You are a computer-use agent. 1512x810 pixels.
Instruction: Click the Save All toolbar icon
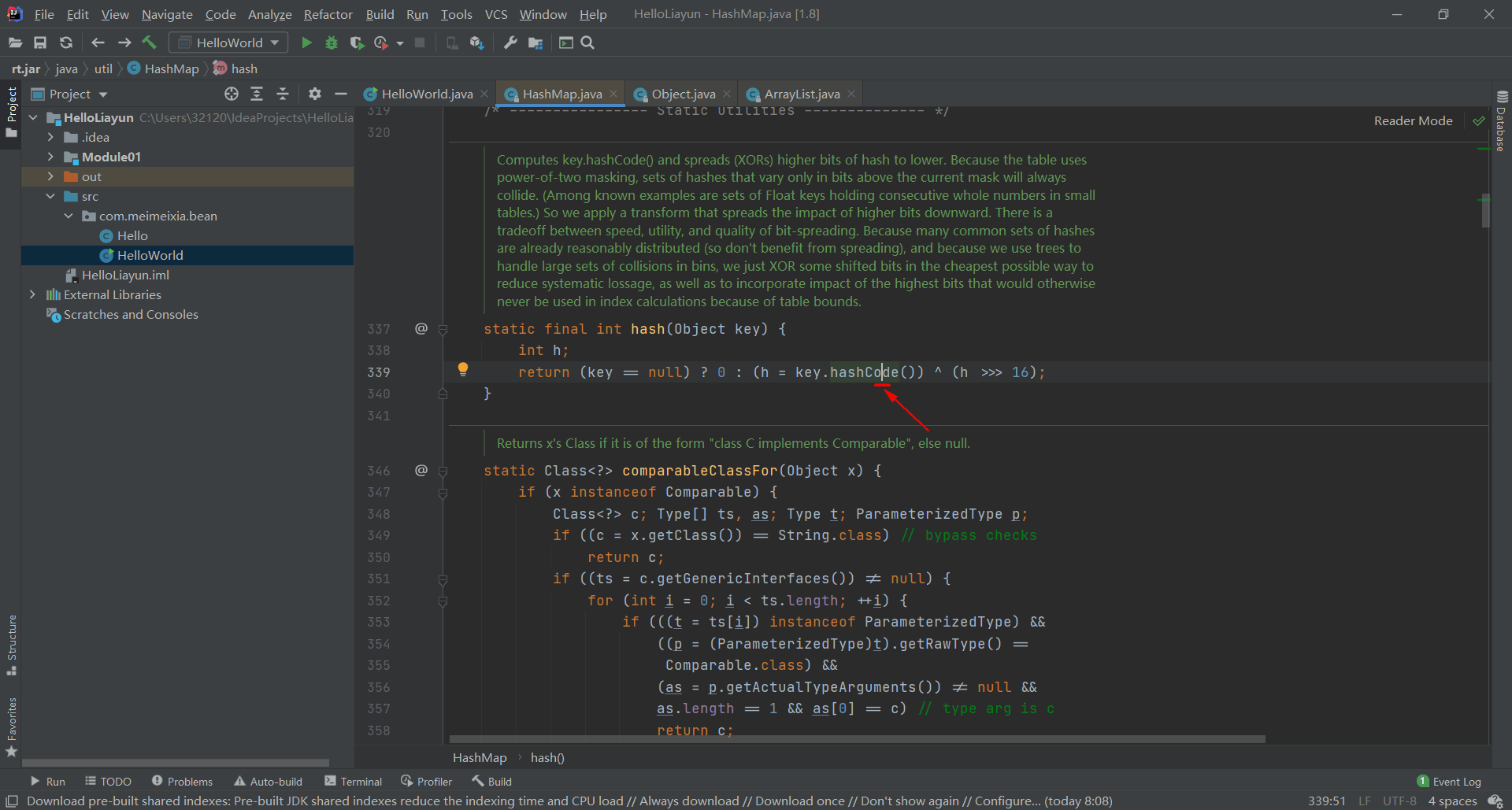pyautogui.click(x=40, y=43)
